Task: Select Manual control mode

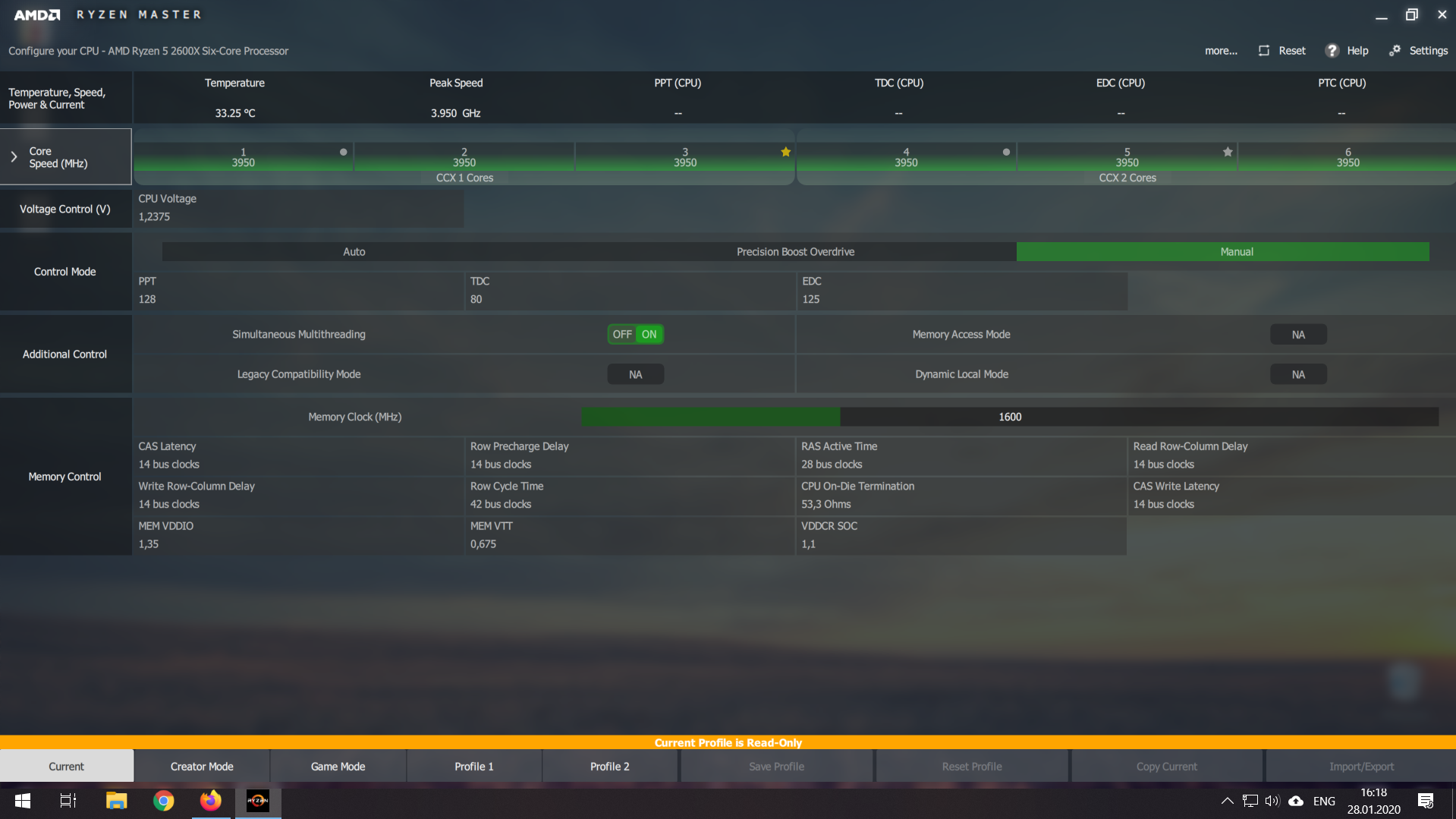Action: [x=1222, y=252]
